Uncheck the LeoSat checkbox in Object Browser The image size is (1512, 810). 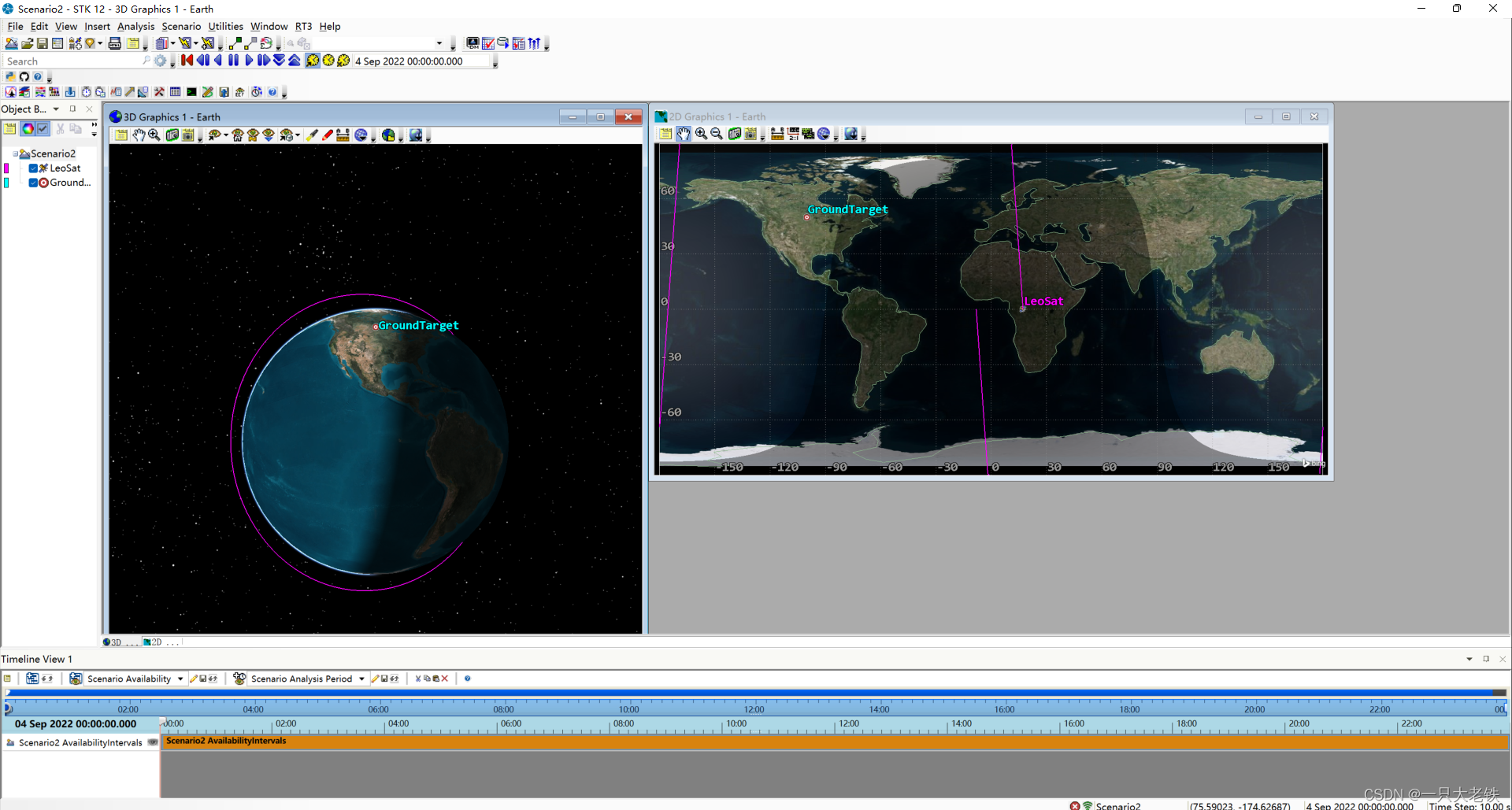coord(33,168)
